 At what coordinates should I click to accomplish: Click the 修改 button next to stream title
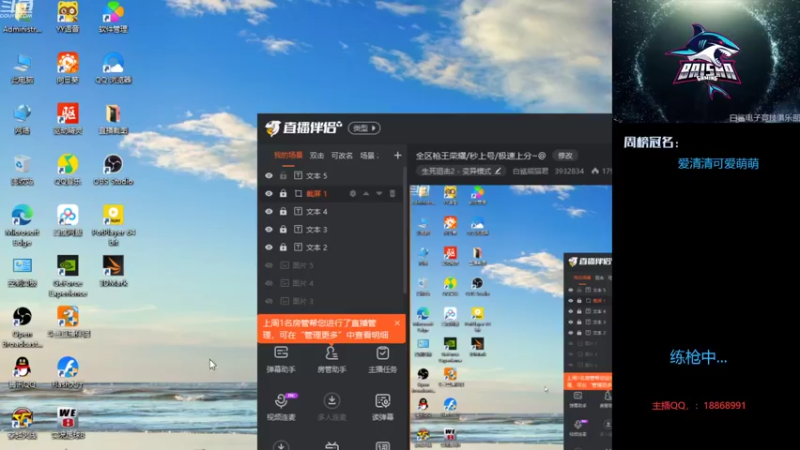(565, 156)
